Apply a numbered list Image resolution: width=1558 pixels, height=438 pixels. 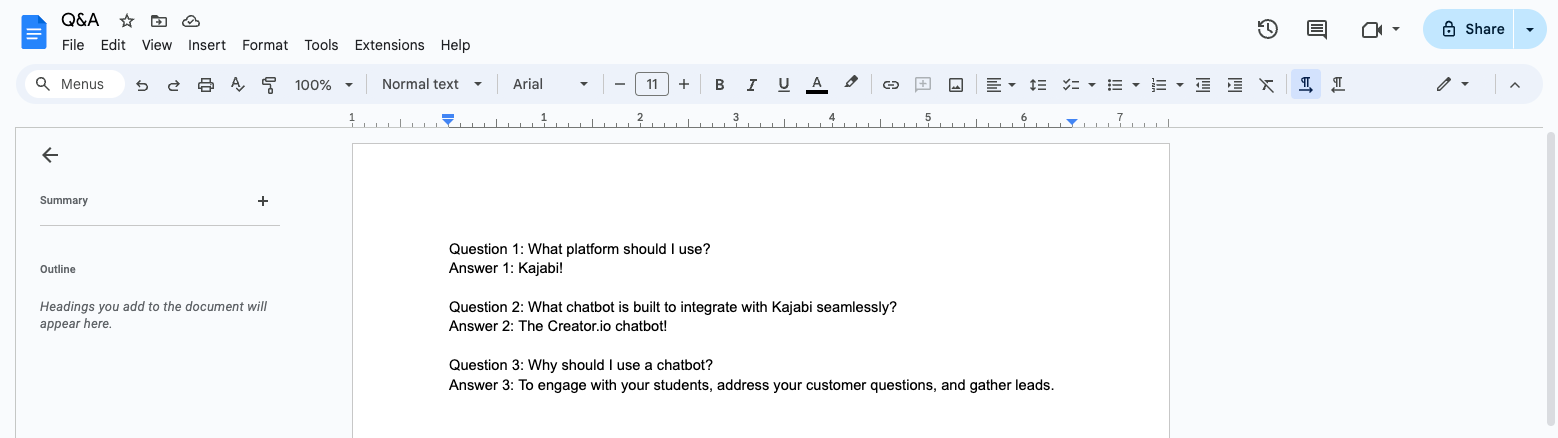(1159, 85)
